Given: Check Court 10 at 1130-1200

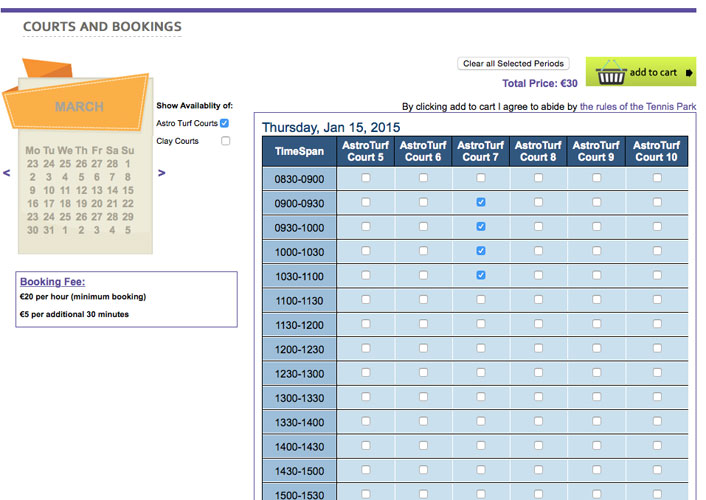Looking at the screenshot, I should (x=657, y=323).
